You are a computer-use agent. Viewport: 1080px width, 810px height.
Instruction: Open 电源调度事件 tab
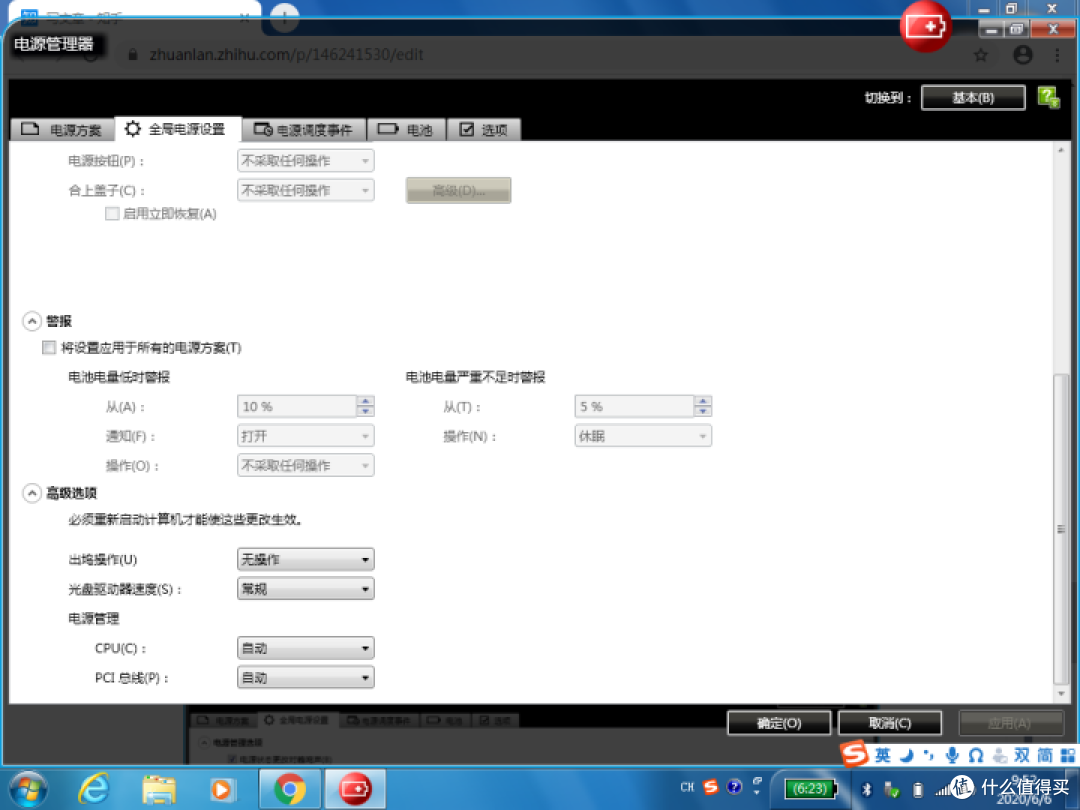pos(304,129)
